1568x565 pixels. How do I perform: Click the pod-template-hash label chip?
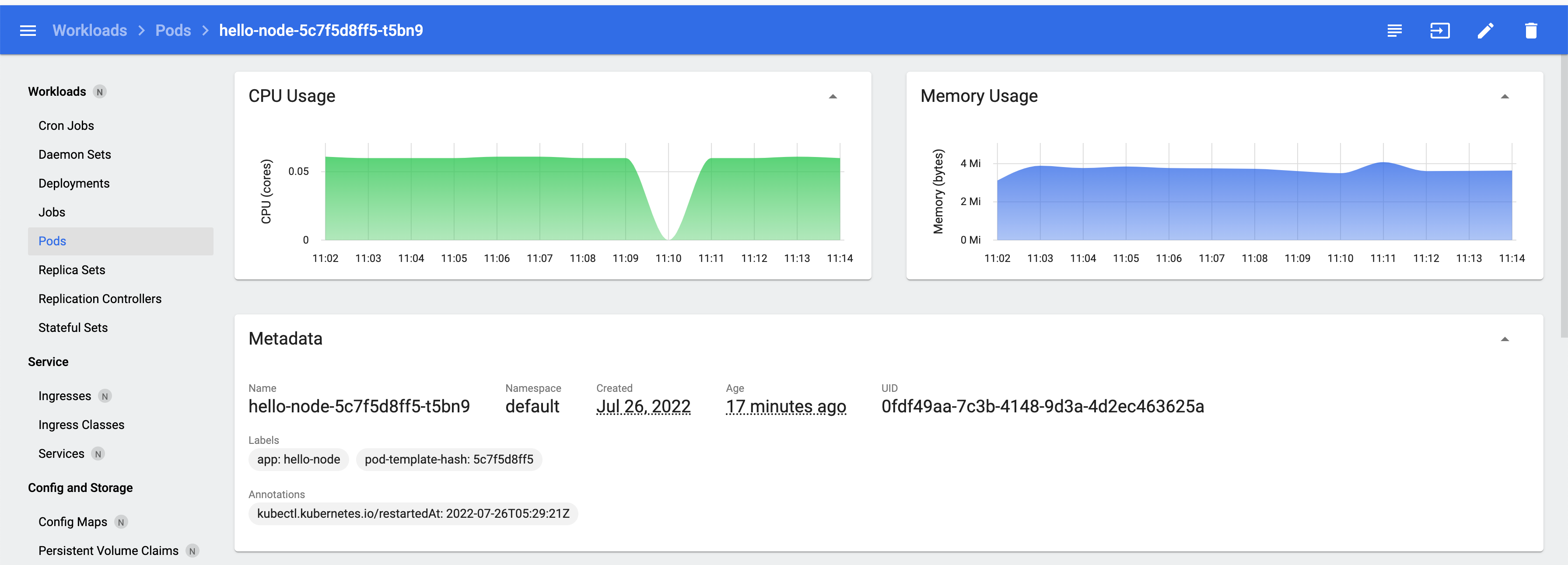448,460
